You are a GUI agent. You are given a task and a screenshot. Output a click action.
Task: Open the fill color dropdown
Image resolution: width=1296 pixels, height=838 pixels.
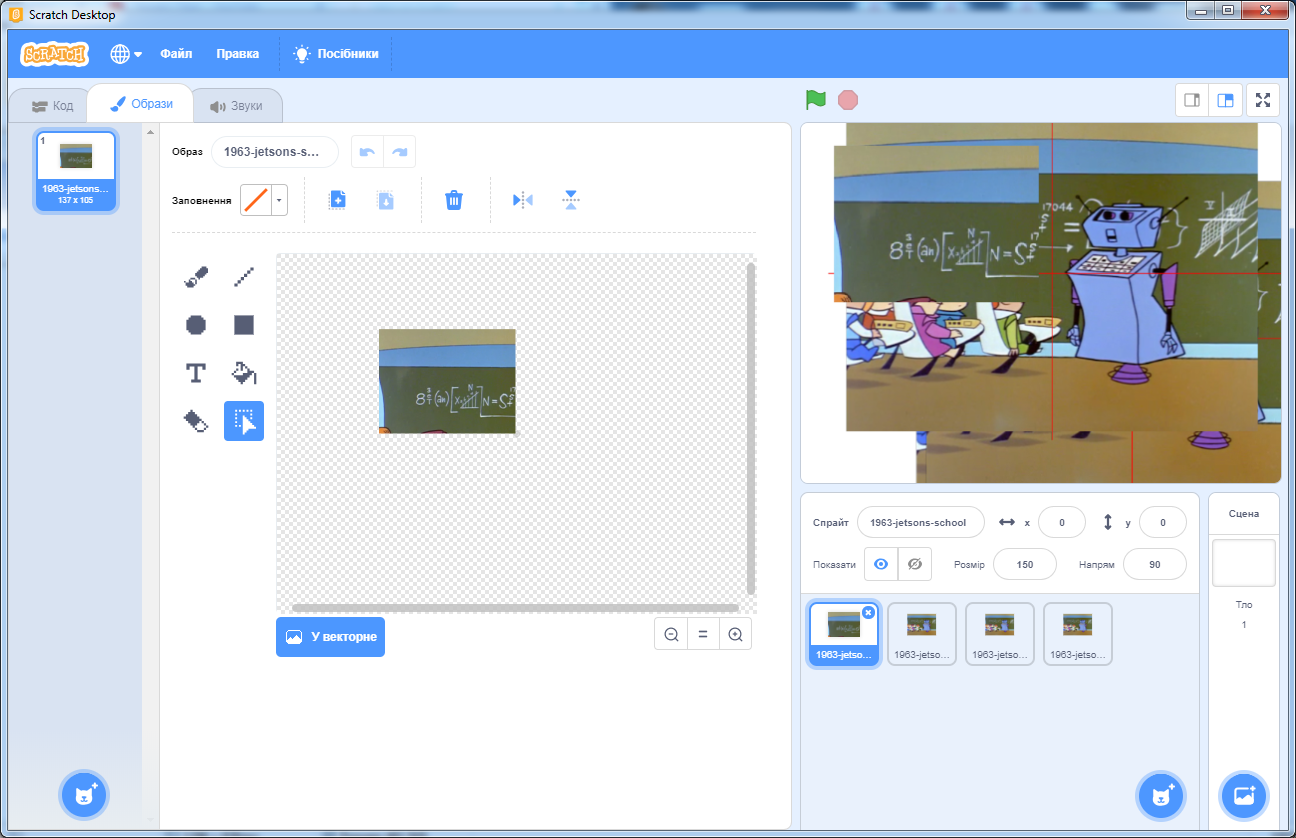pos(279,200)
